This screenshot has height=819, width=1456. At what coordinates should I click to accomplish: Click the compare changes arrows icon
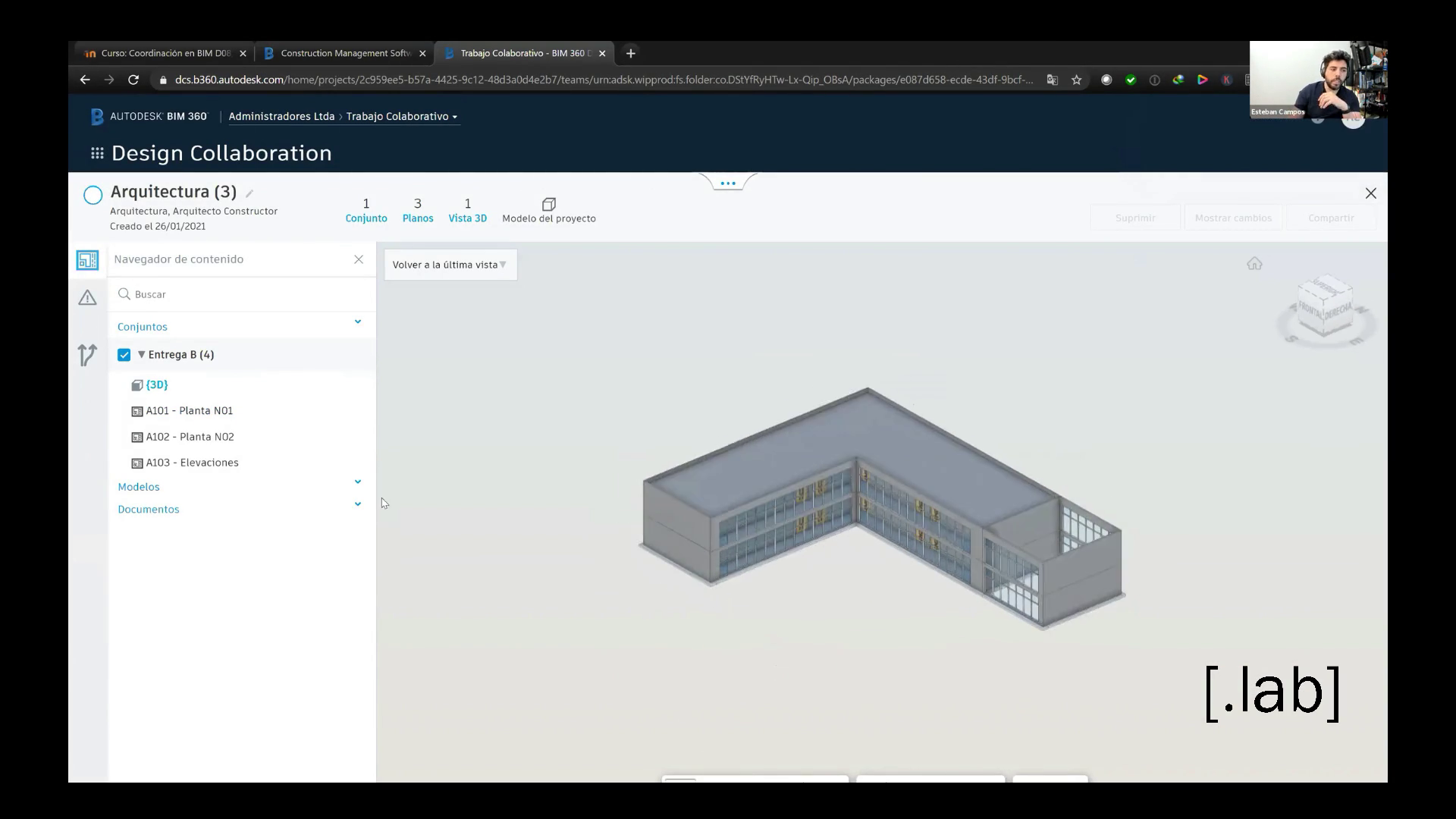click(87, 355)
